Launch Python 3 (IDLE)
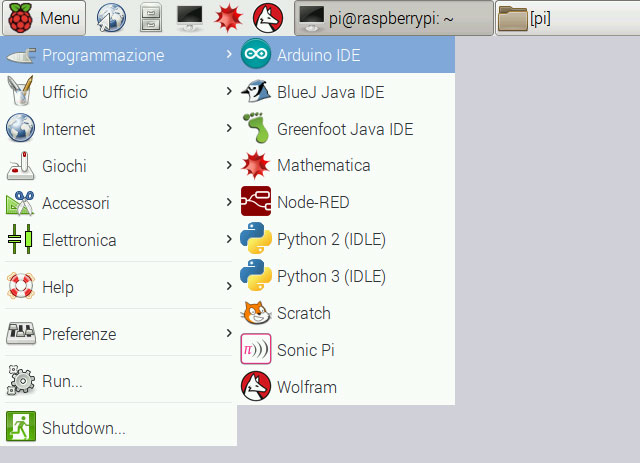The image size is (640, 463). pyautogui.click(x=331, y=276)
